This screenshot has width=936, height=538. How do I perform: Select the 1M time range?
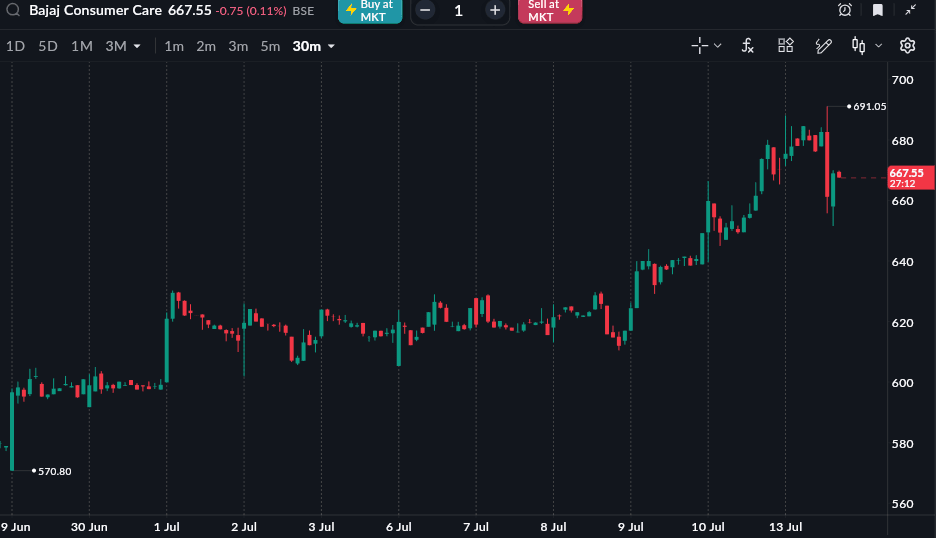82,46
